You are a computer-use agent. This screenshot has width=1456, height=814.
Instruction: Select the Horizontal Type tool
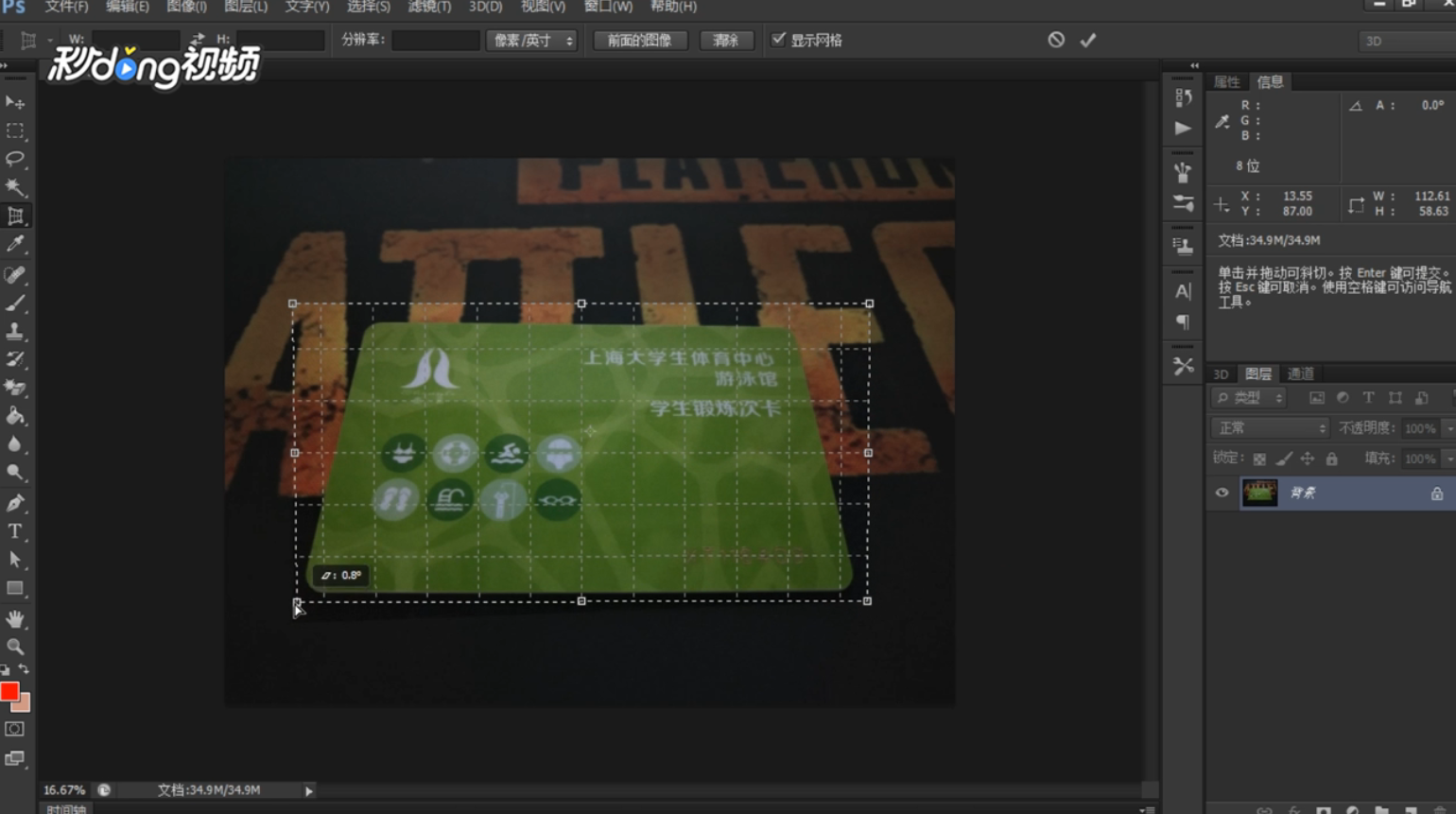[15, 531]
